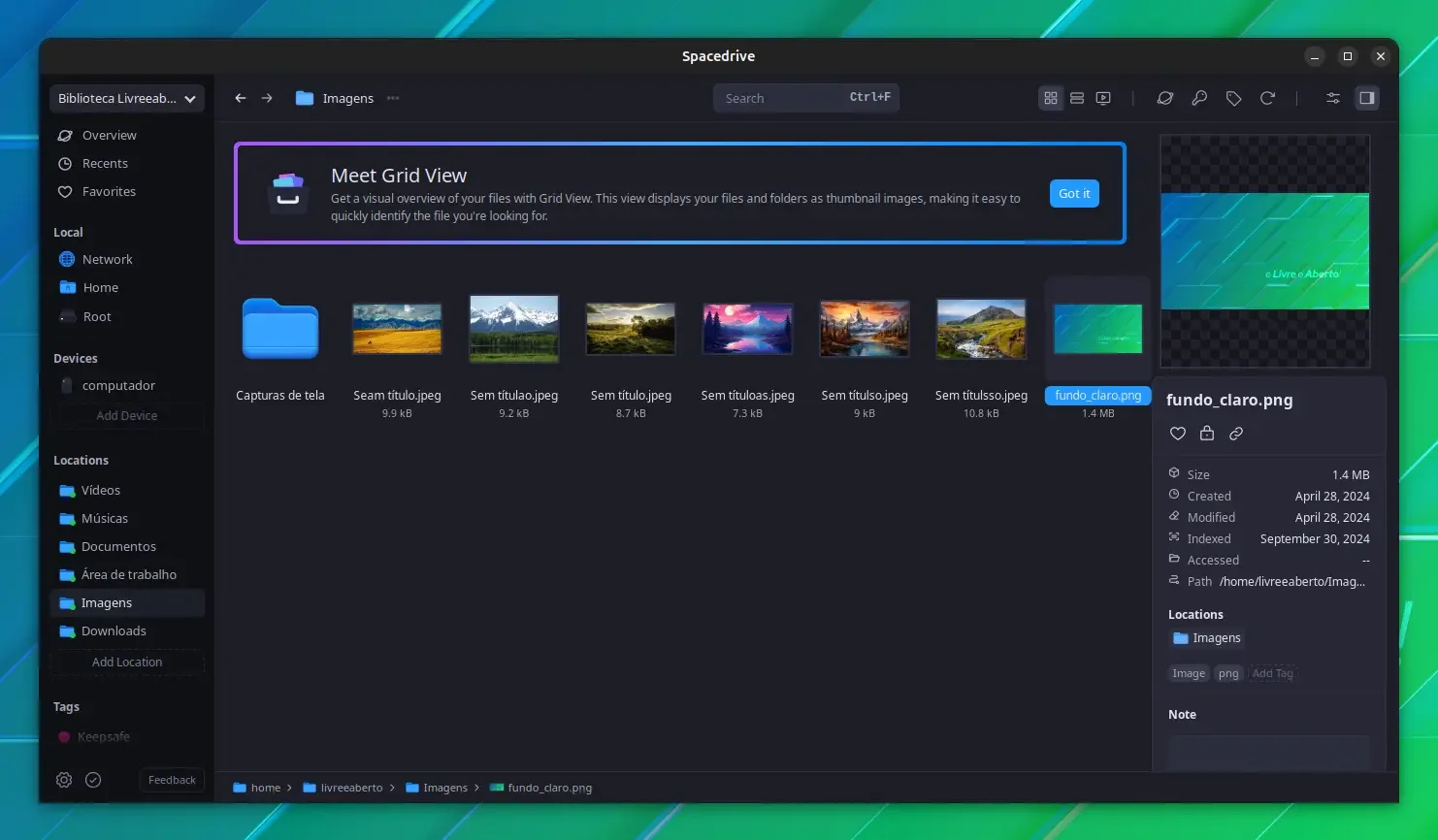
Task: Click the Add Location button
Action: (x=127, y=662)
